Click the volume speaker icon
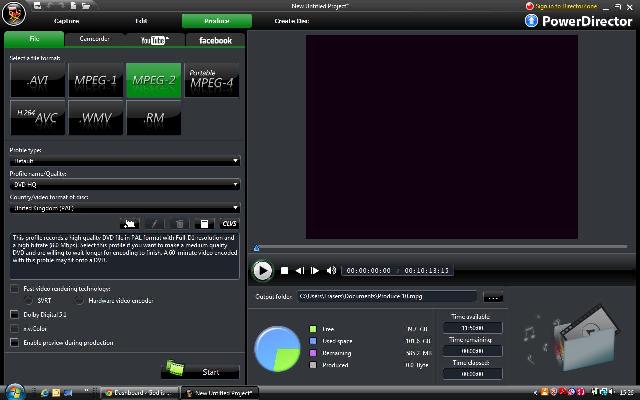The image size is (640, 400). tap(331, 271)
